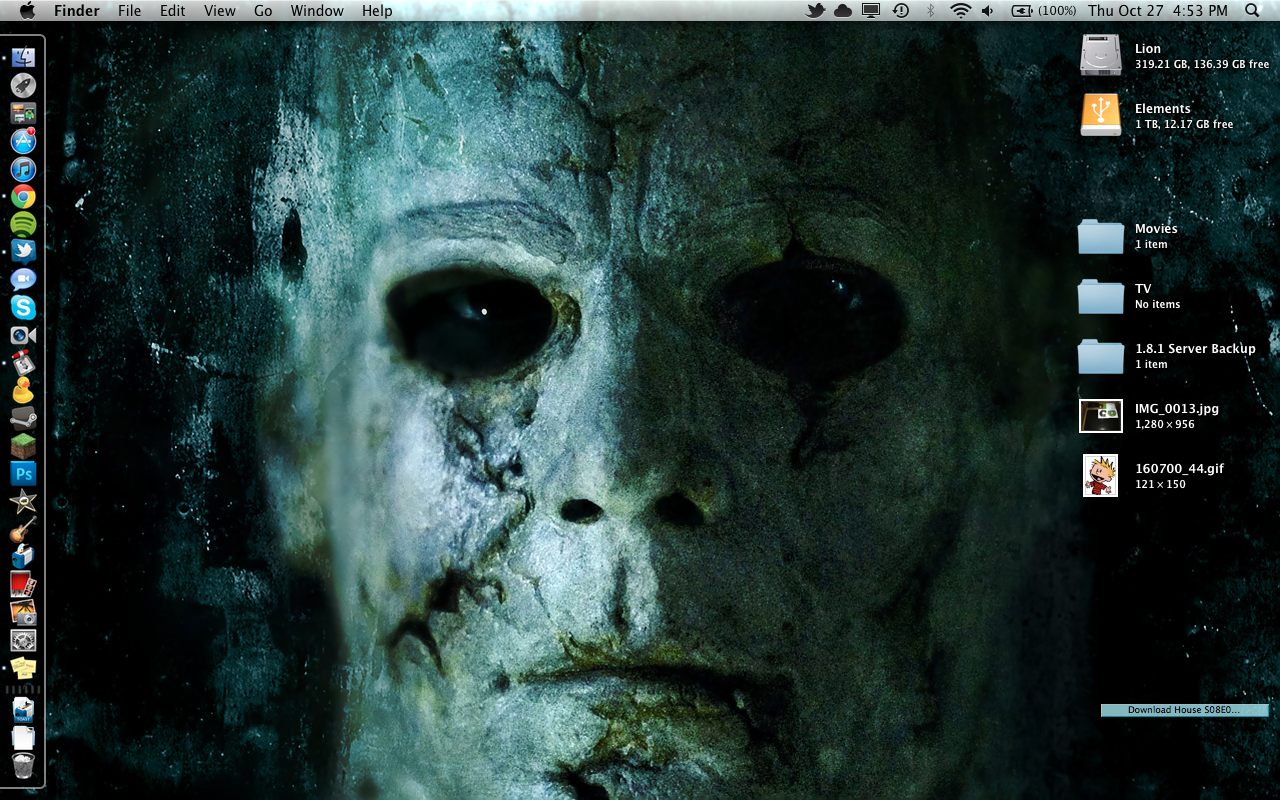Open the Finder menu
1280x800 pixels.
click(x=77, y=11)
